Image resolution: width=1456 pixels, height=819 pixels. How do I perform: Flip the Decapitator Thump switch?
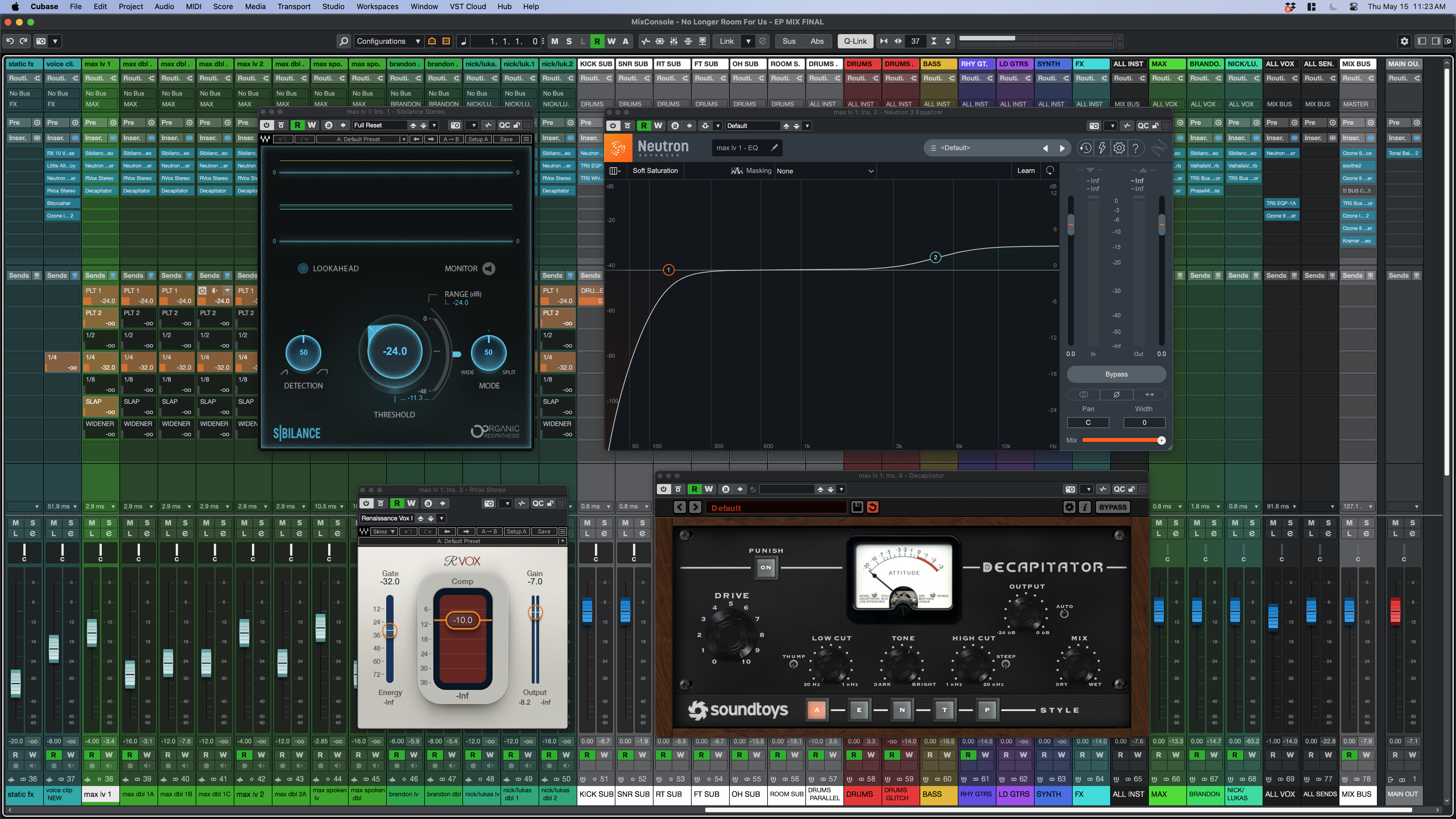[x=794, y=664]
